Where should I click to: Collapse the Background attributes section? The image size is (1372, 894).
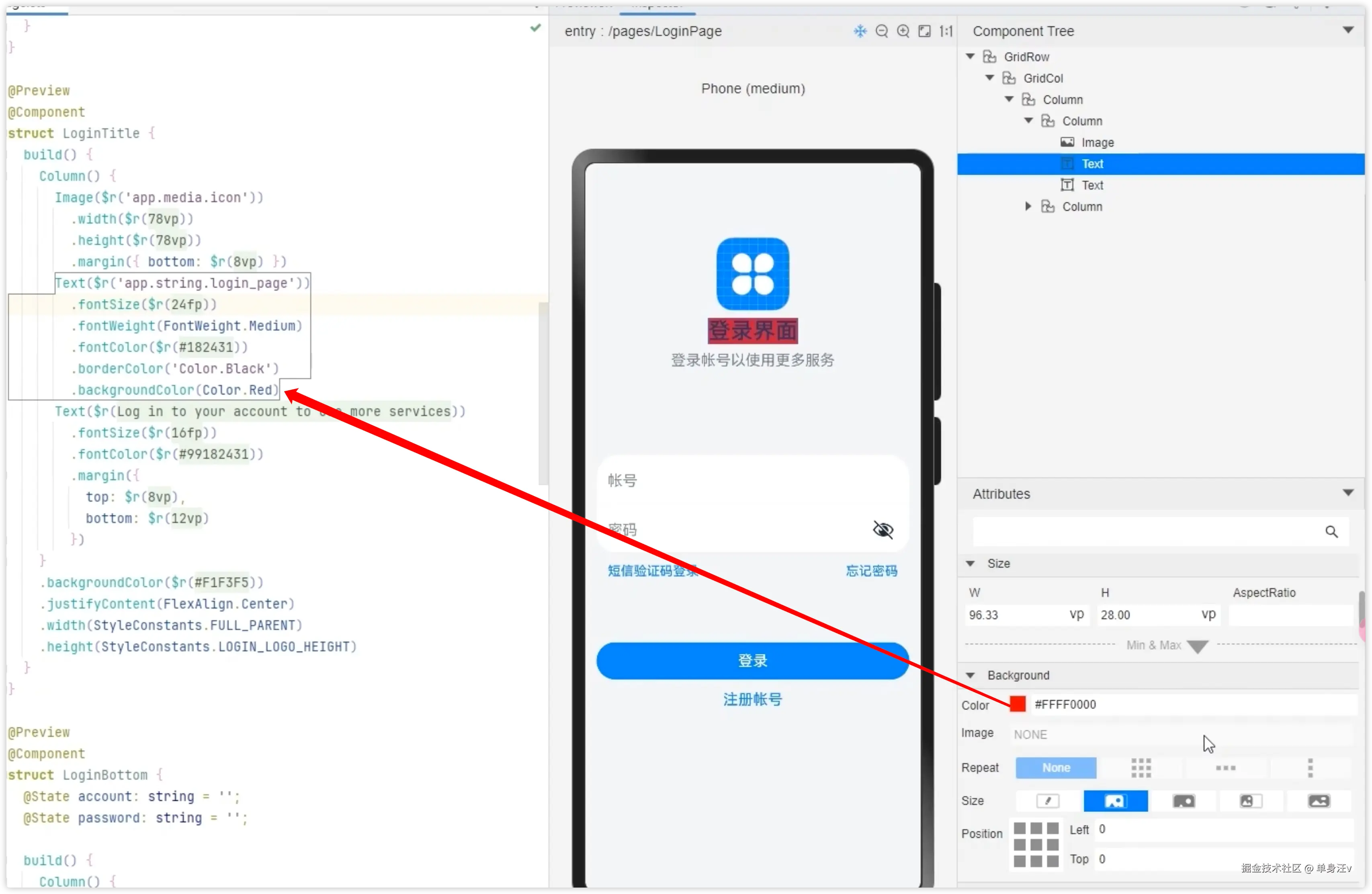[970, 675]
